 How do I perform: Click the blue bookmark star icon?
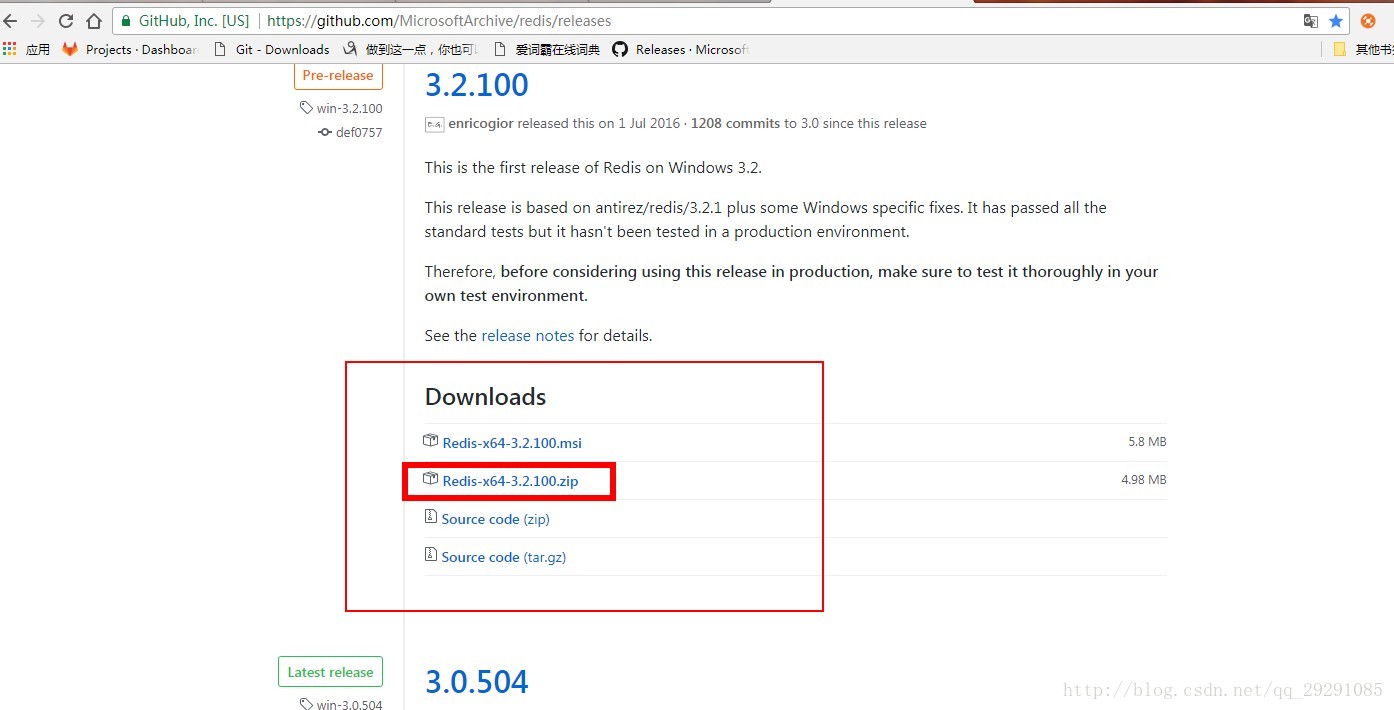(1336, 20)
